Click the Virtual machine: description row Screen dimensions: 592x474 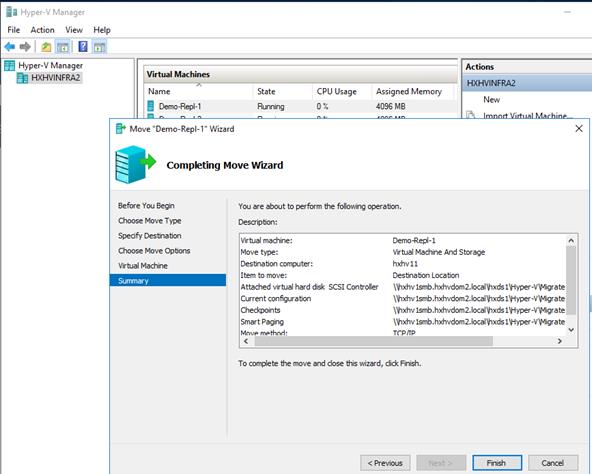(x=403, y=240)
